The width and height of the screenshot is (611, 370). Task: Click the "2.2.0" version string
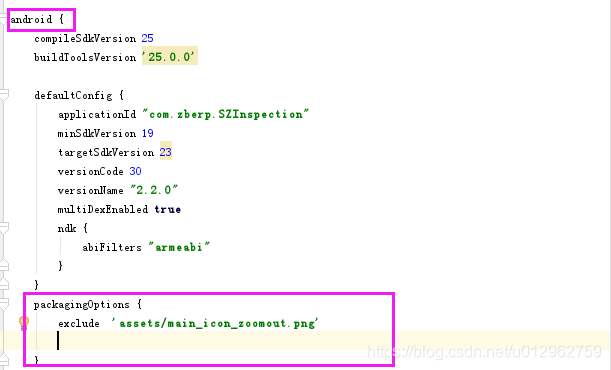pyautogui.click(x=154, y=190)
